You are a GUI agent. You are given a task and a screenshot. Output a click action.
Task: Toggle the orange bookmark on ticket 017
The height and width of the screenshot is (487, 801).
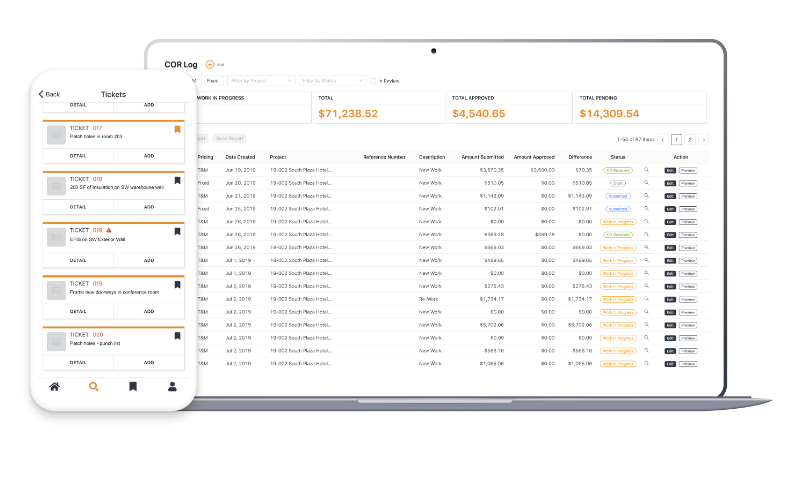(177, 129)
